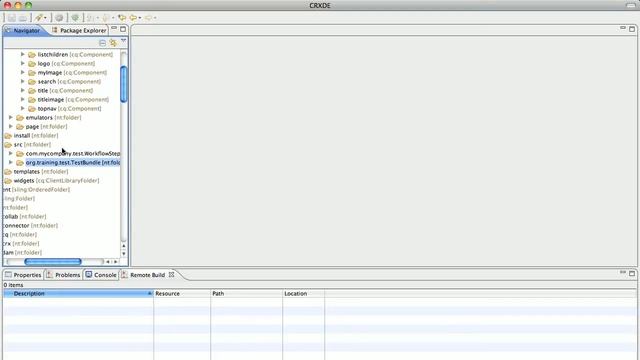Select the crx [nt:folder] row
Screen dimensions: 640x360
pyautogui.click(x=21, y=243)
